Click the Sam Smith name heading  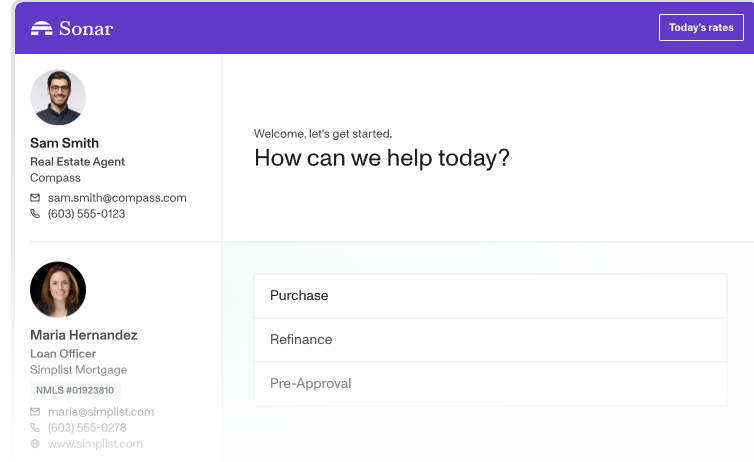[64, 143]
